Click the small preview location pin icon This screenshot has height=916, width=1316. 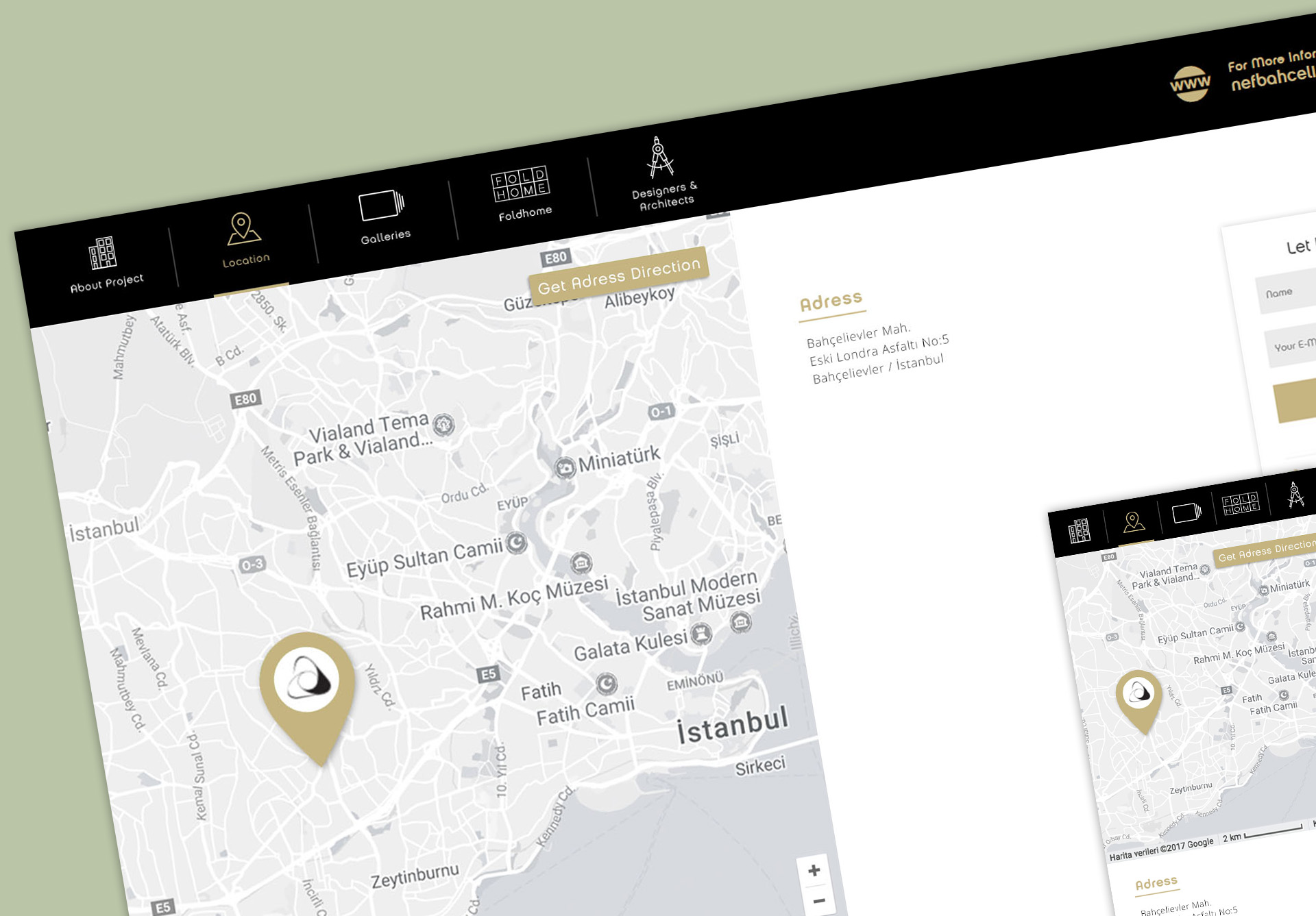(x=1133, y=522)
